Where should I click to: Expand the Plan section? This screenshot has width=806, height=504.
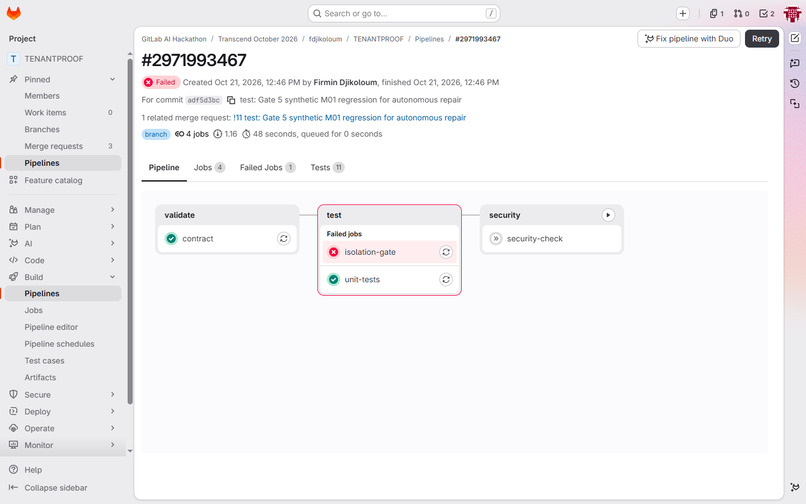coord(63,227)
